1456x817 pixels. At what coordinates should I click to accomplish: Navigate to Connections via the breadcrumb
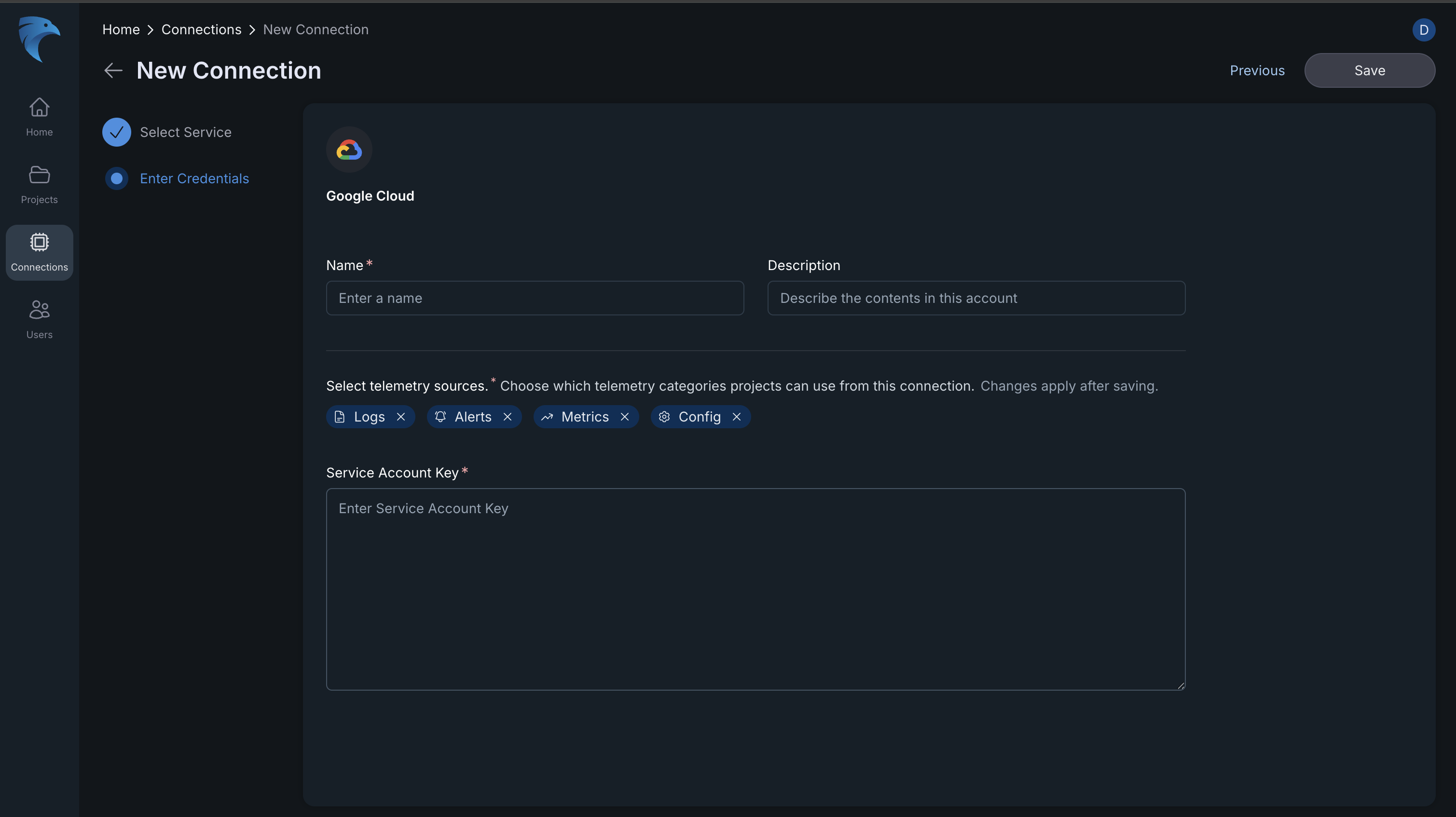point(201,29)
